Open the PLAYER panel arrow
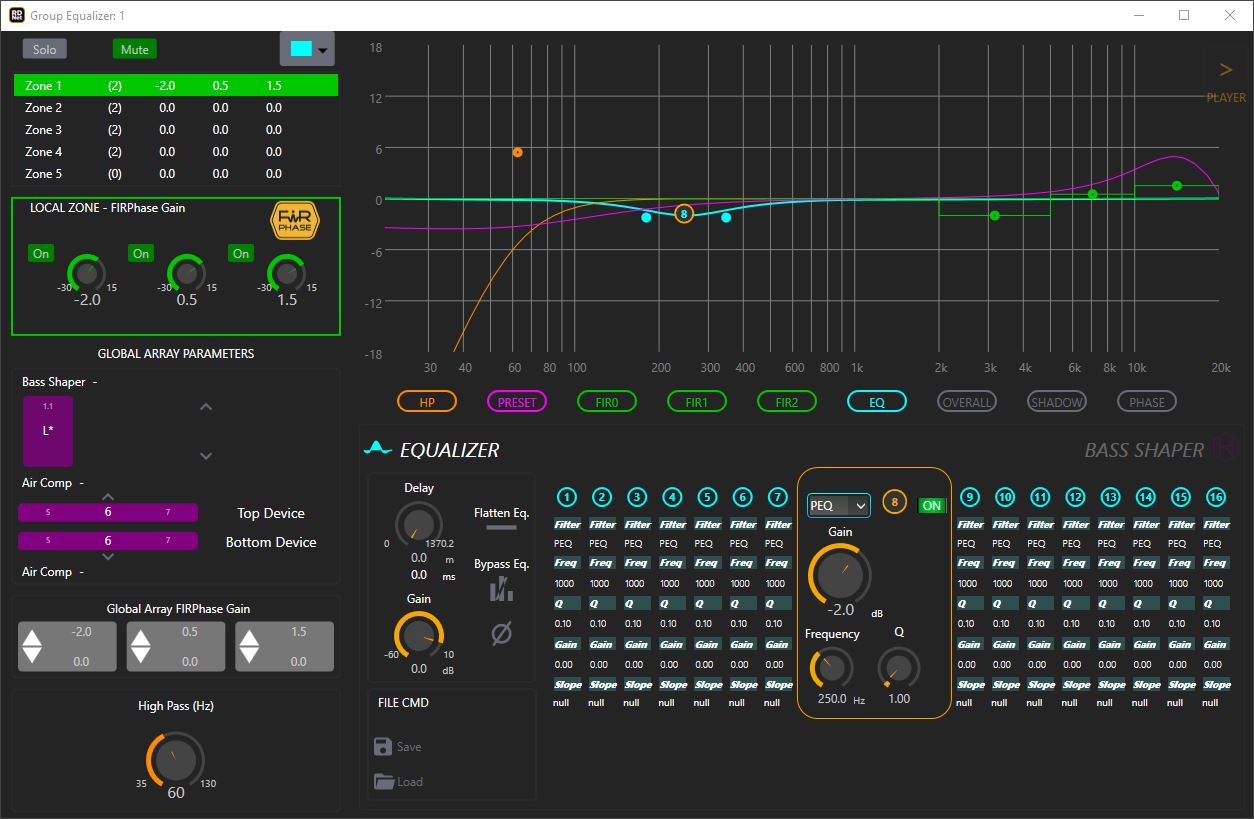This screenshot has height=819, width=1254. click(1225, 70)
